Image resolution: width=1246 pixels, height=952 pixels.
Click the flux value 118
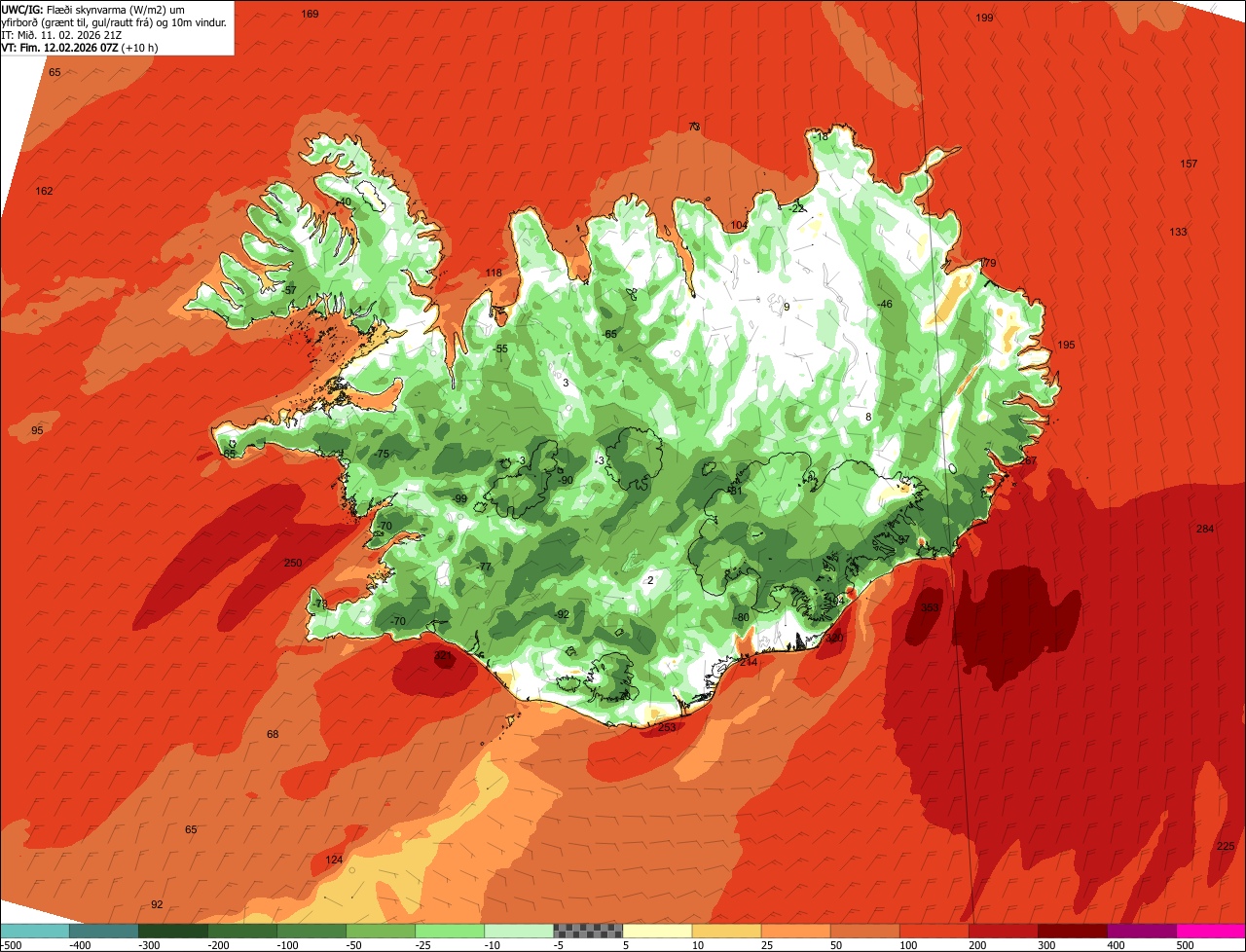(494, 273)
